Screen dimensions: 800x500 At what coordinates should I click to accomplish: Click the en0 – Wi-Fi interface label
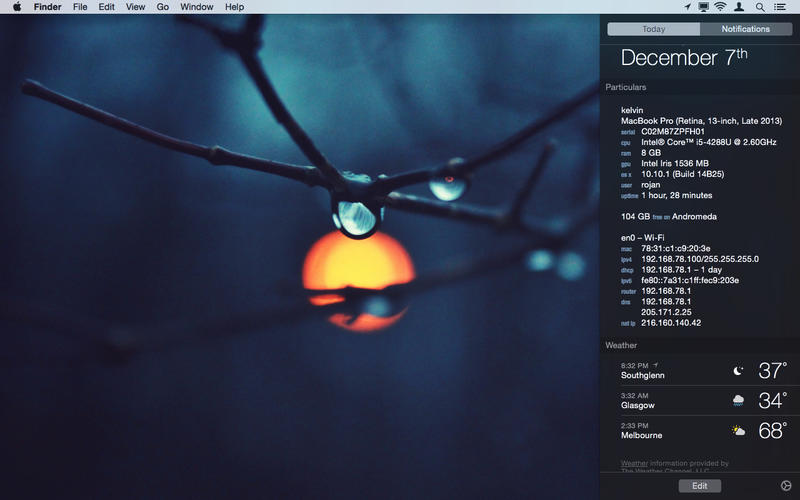(x=642, y=238)
